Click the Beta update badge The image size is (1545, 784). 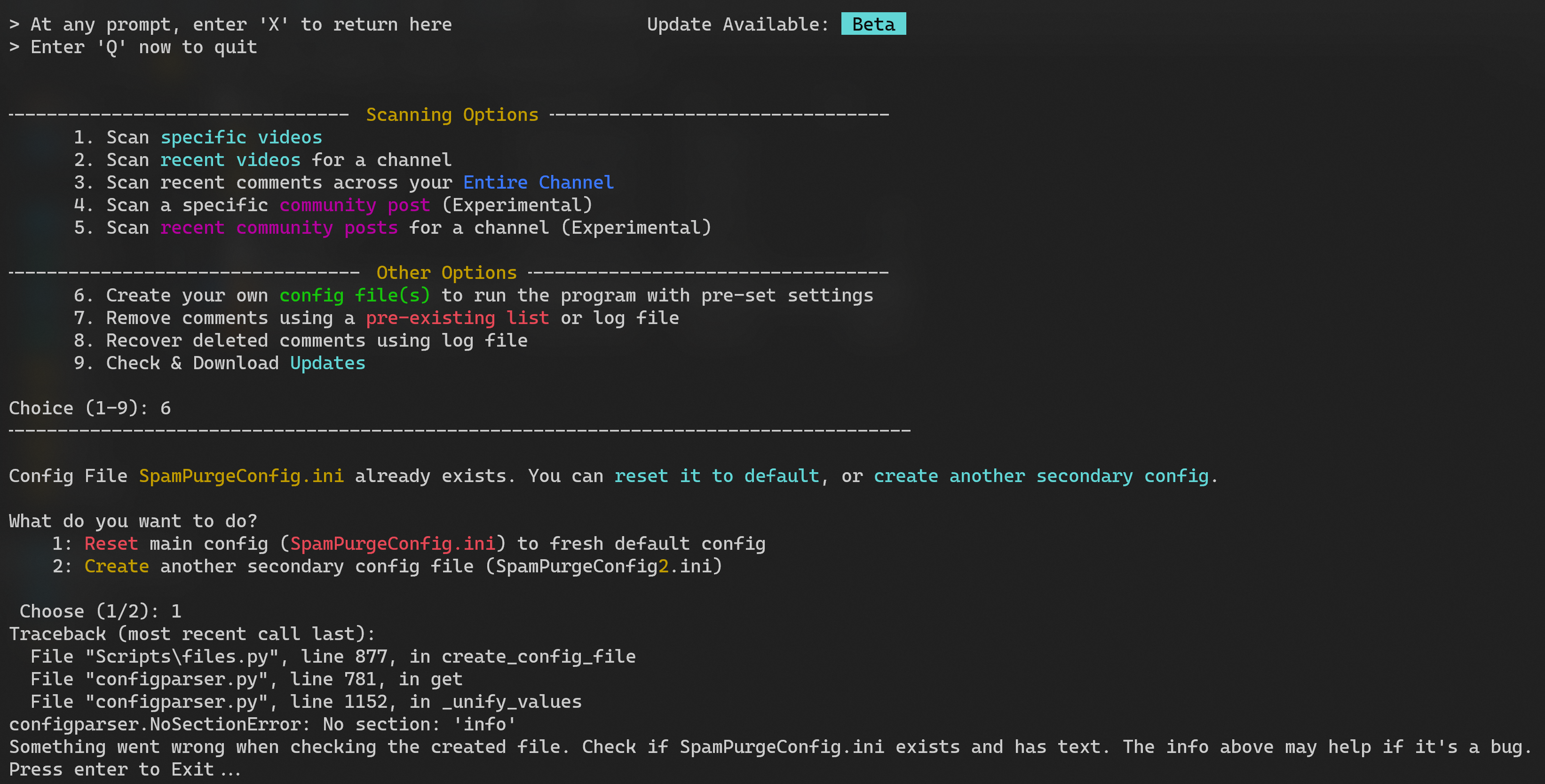tap(873, 24)
